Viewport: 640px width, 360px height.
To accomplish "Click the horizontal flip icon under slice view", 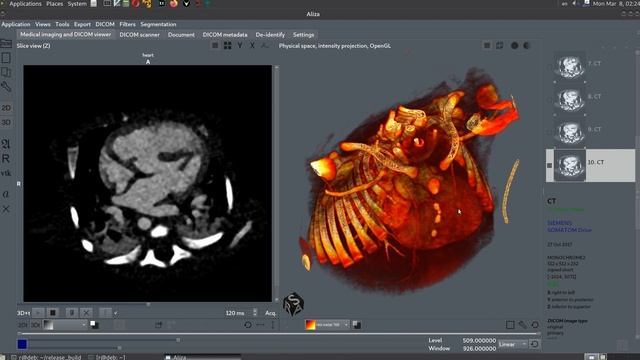I will (260, 325).
